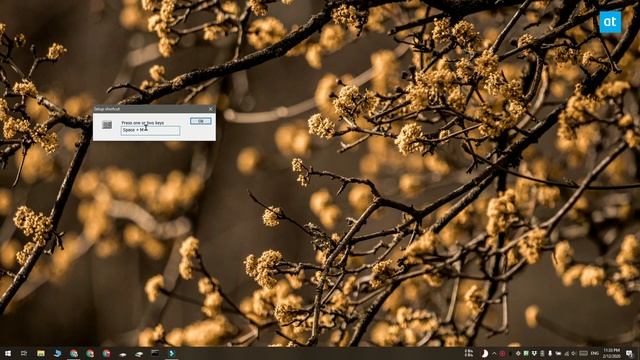
Task: Open the volume control in tray
Action: tap(573, 353)
